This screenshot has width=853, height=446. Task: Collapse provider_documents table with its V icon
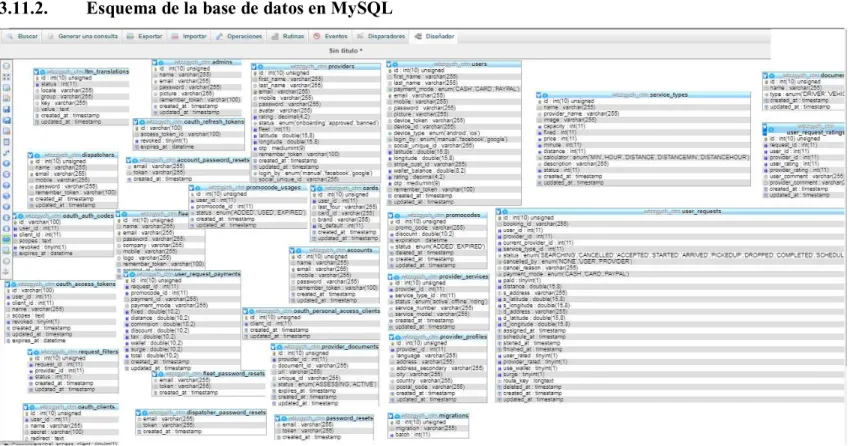point(274,346)
